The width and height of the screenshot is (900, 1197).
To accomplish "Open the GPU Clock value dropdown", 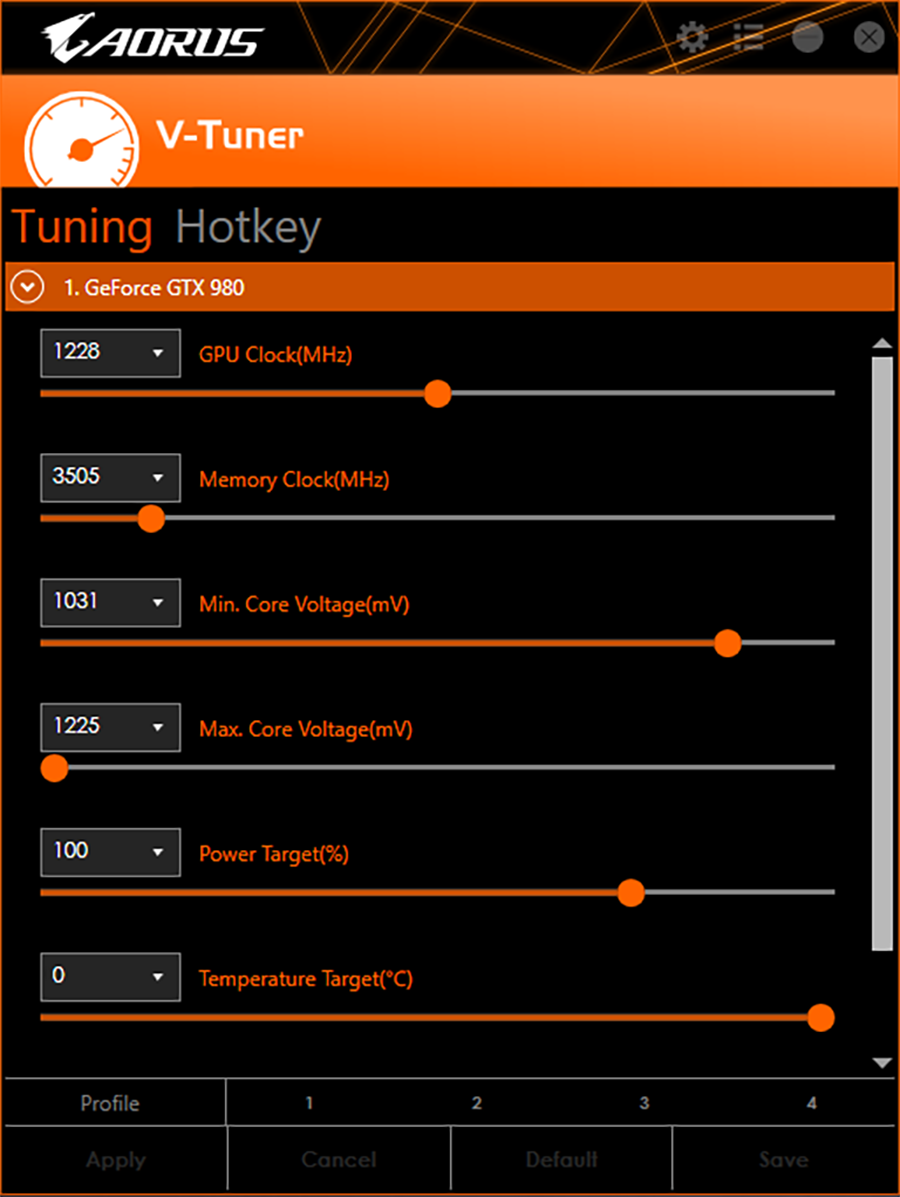I will tap(111, 353).
